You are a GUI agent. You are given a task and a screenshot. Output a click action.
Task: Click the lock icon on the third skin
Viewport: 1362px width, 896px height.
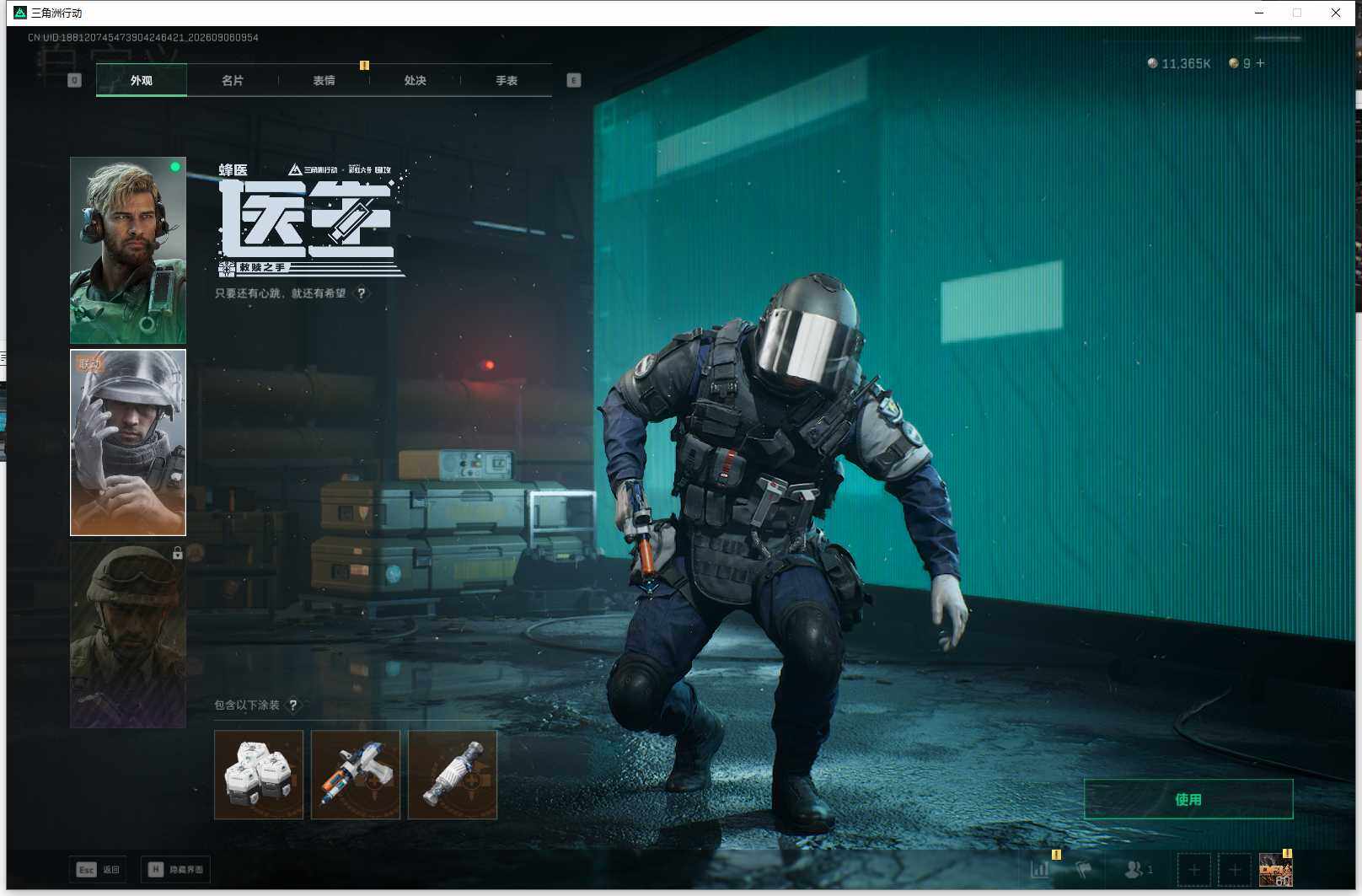tap(177, 553)
